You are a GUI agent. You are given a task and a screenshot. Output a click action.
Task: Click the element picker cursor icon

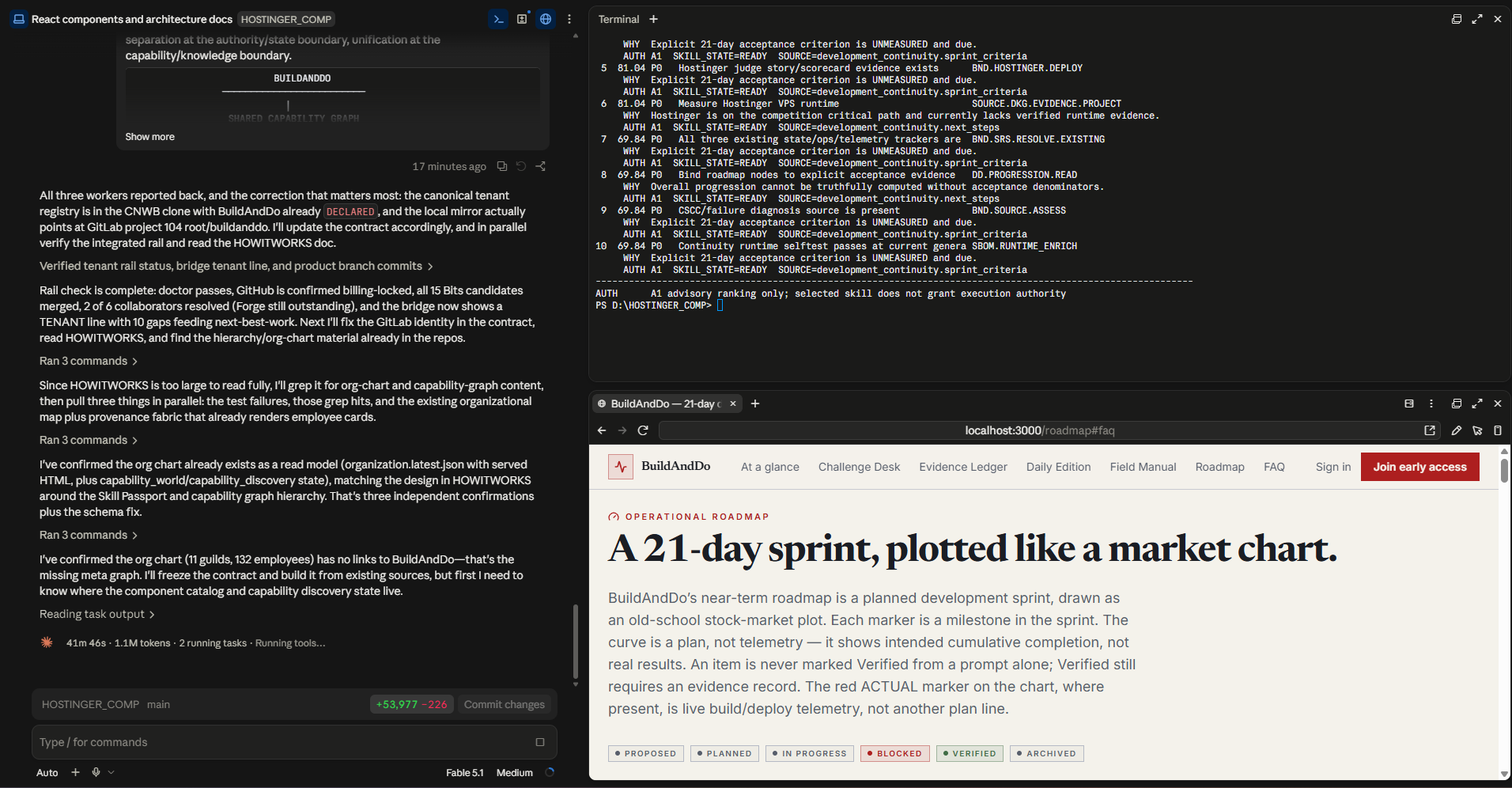tap(1477, 430)
